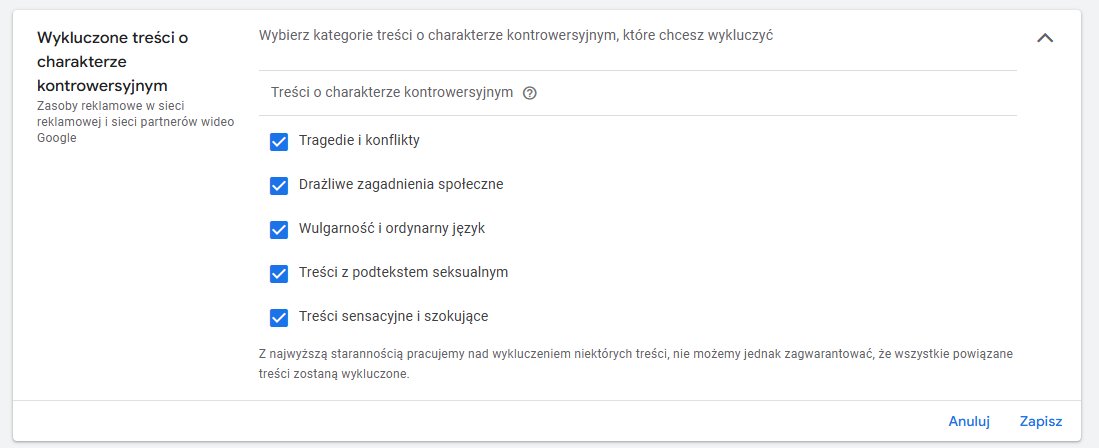
Task: Untick the Treści z podtekstem seksualnym checkbox
Action: 279,273
